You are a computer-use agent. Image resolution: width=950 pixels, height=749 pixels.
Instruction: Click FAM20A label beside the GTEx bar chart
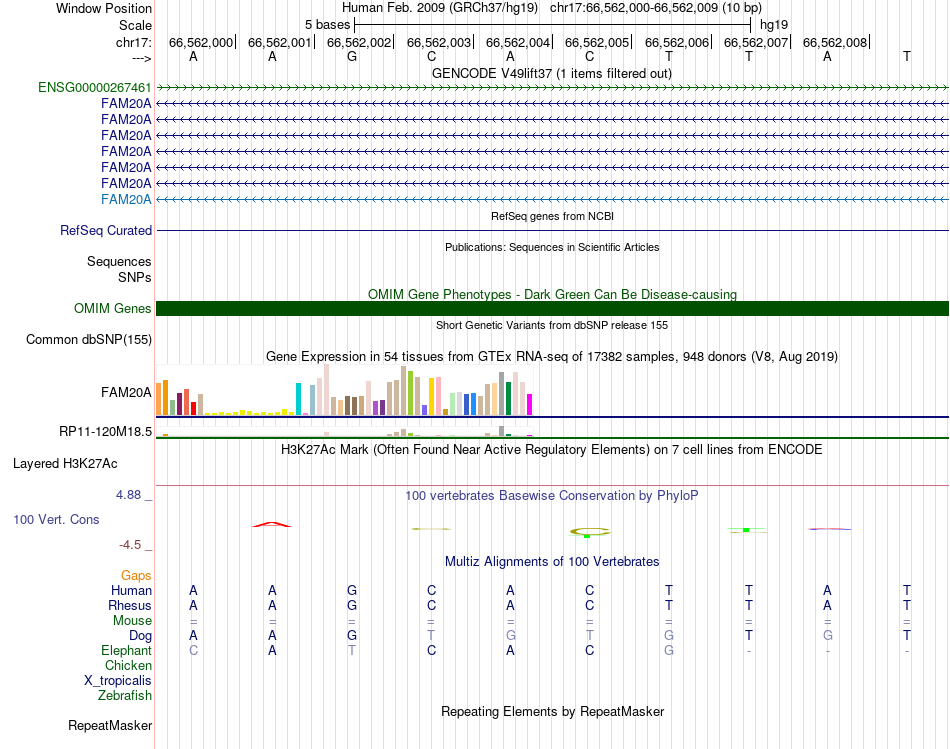126,393
